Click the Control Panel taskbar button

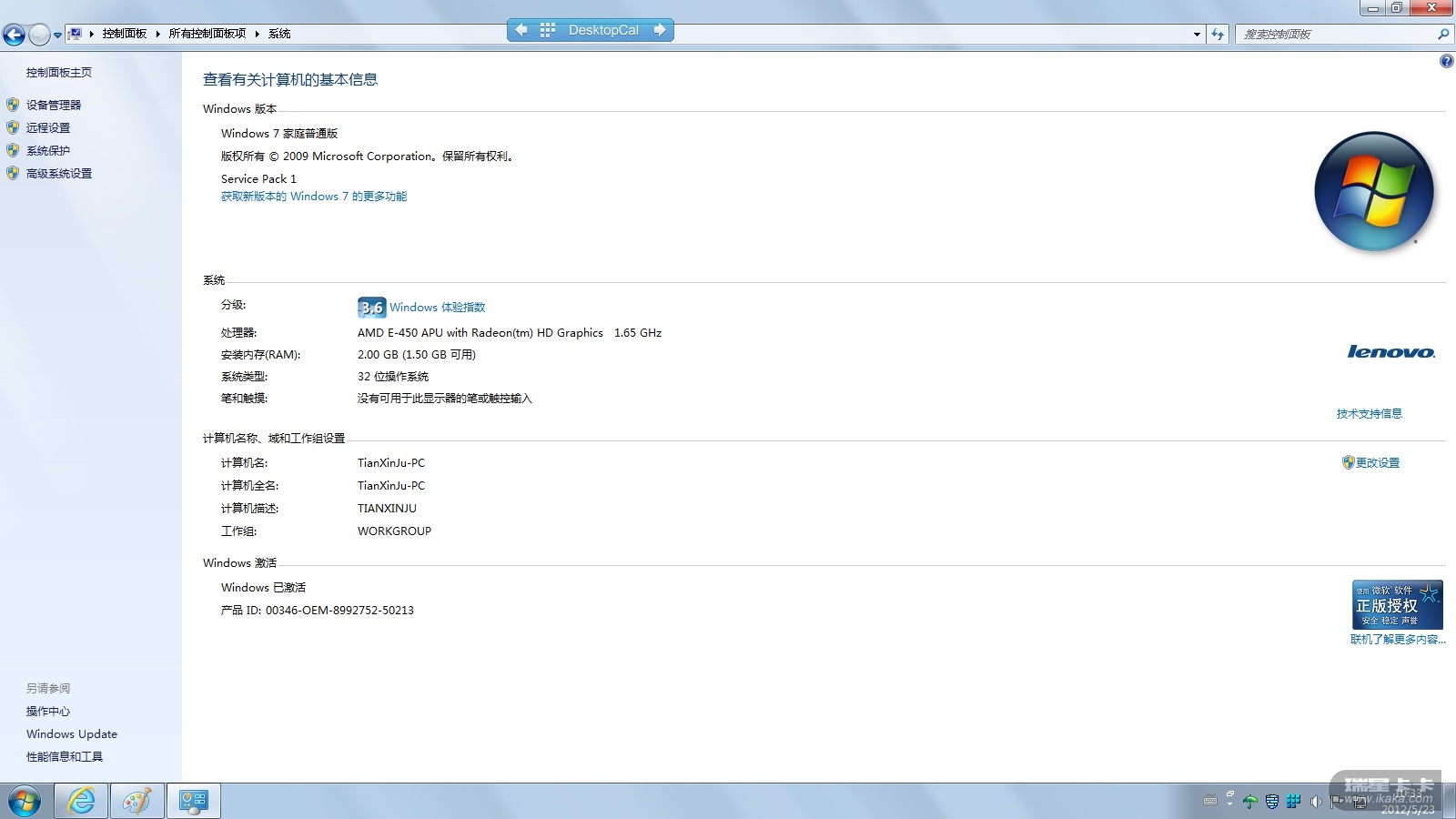click(194, 801)
